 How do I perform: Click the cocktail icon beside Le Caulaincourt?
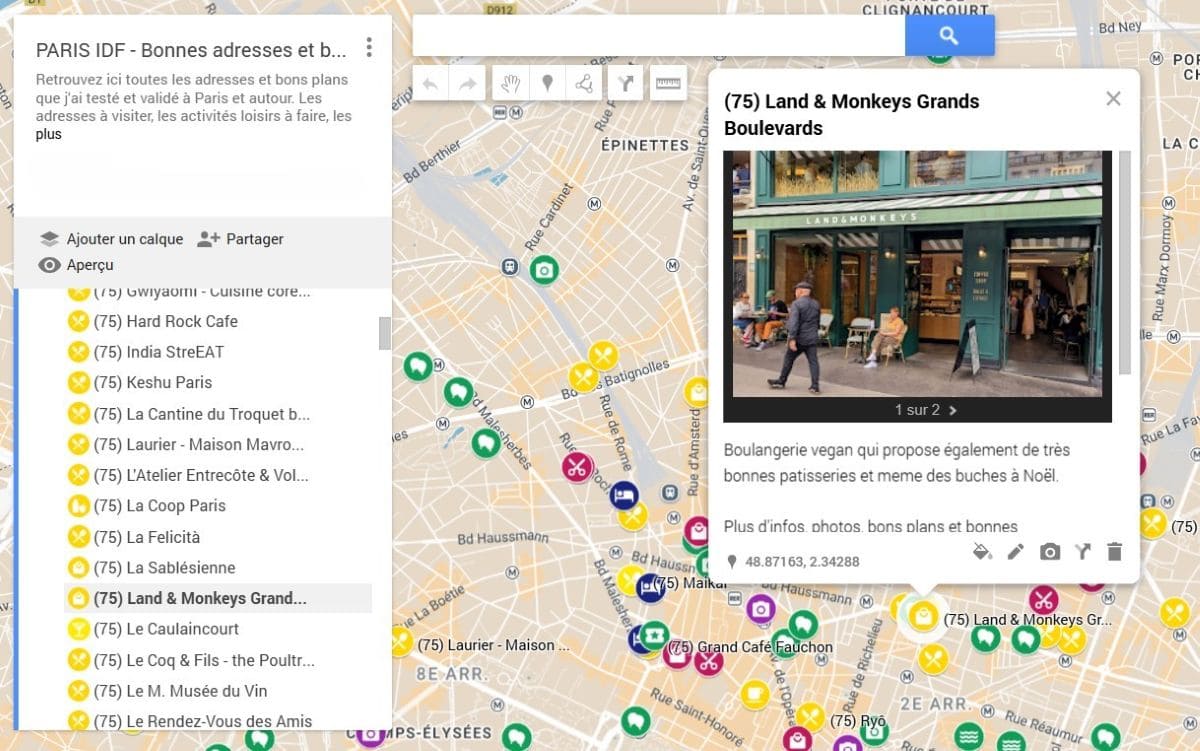[x=78, y=629]
